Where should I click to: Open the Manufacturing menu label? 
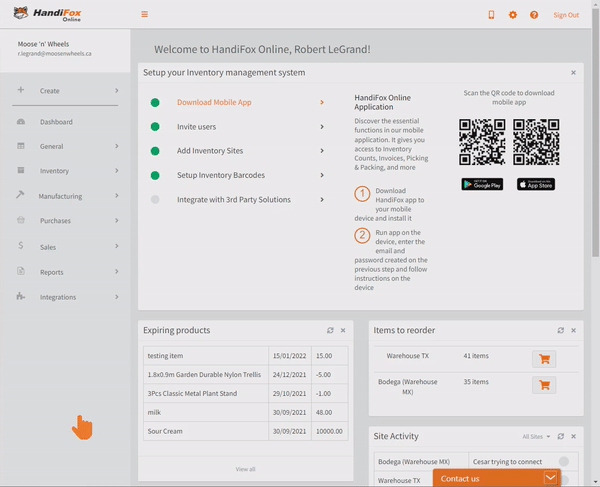pos(60,196)
